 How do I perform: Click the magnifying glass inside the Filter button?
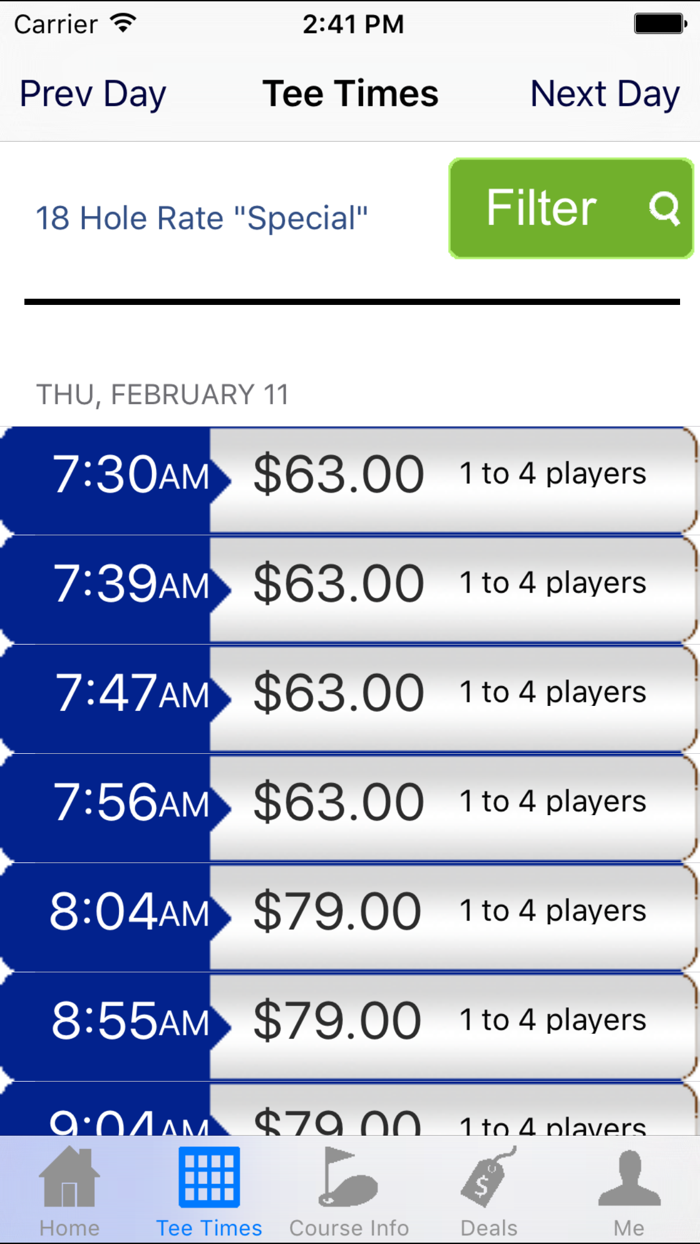tap(663, 209)
